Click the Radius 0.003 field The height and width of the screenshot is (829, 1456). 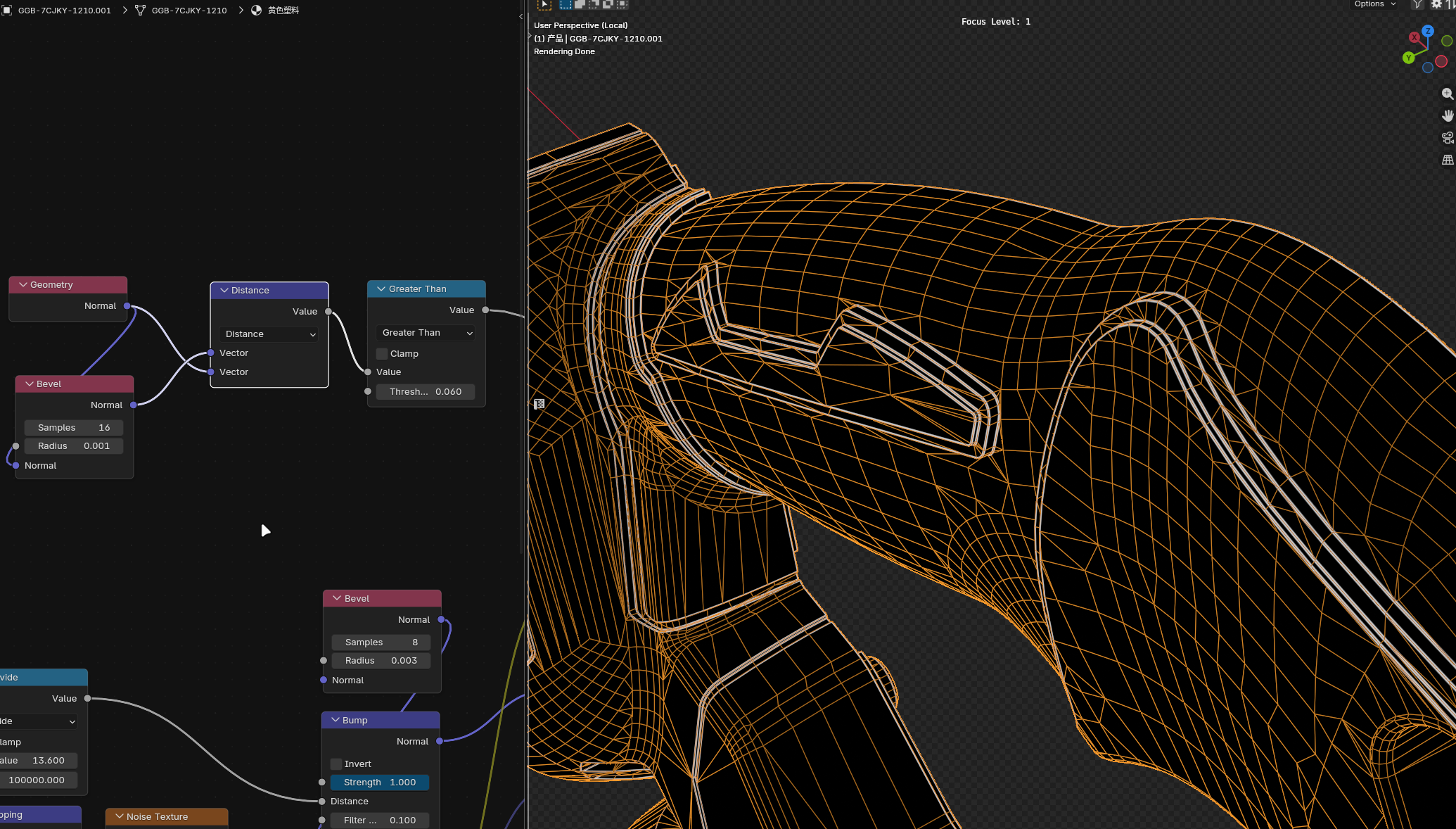tap(381, 661)
